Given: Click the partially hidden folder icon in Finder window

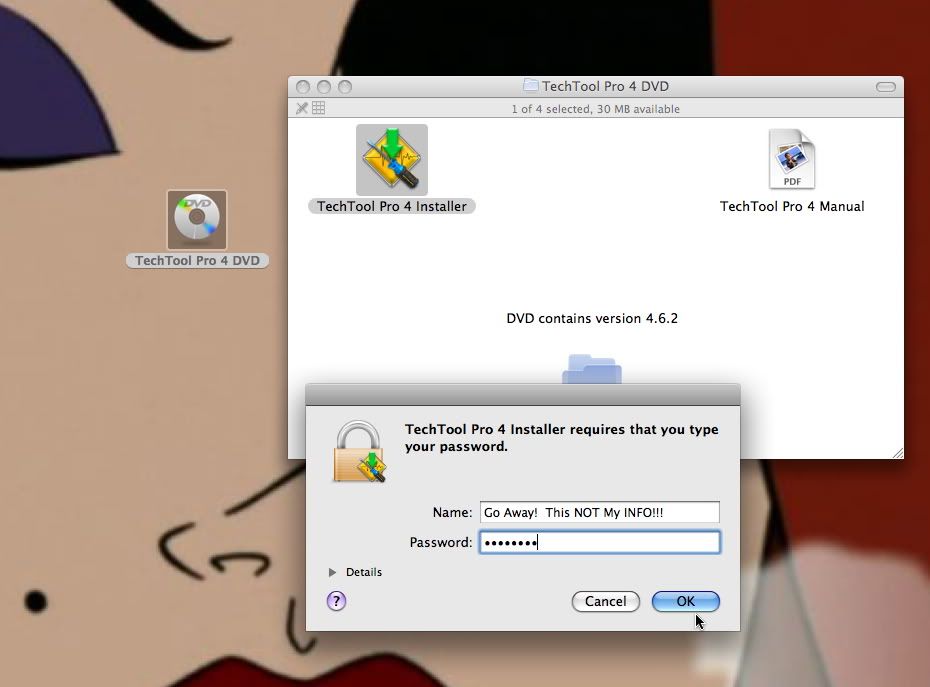Looking at the screenshot, I should click(x=591, y=369).
